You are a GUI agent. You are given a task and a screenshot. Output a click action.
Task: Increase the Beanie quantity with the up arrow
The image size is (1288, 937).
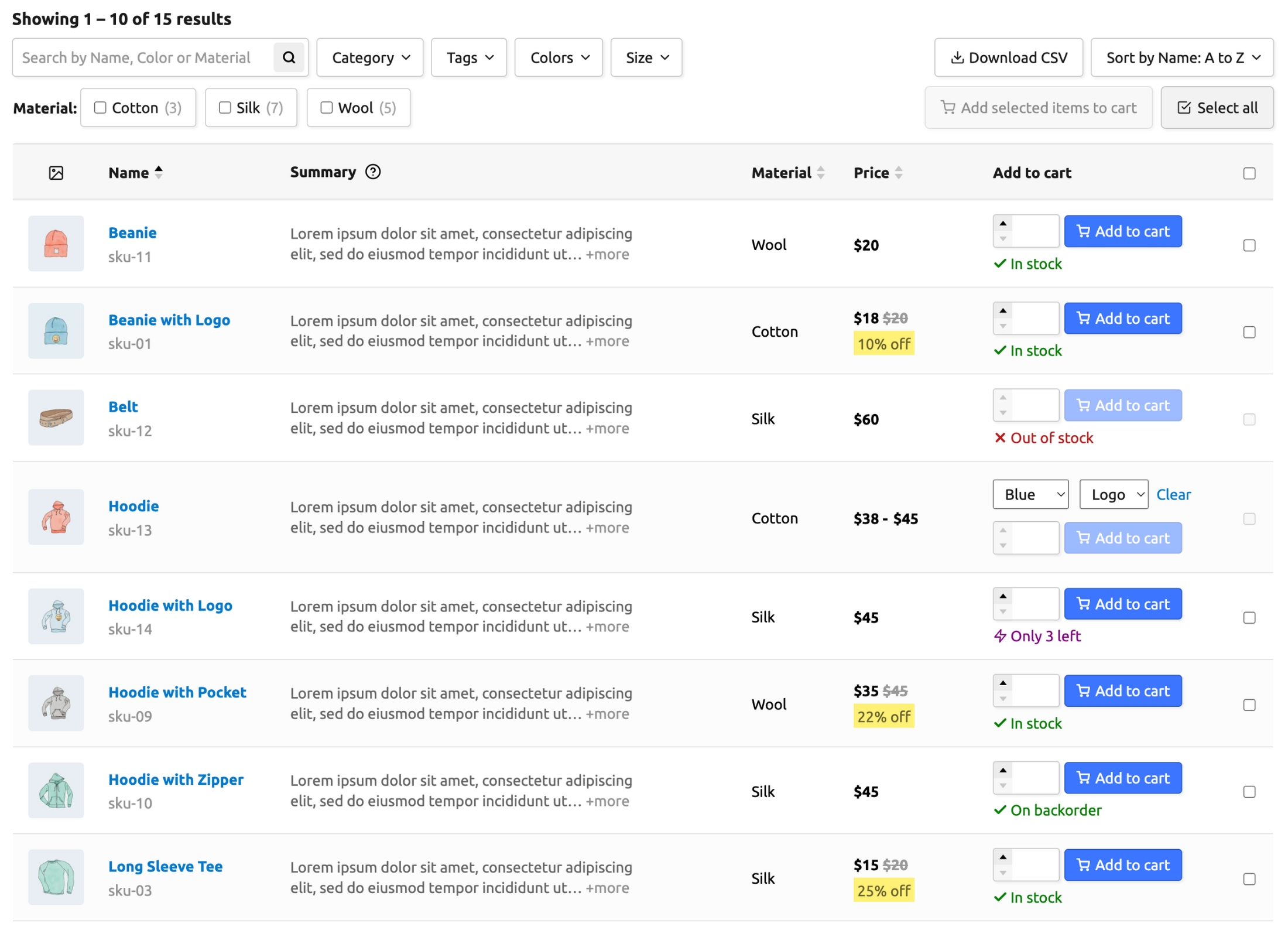(1003, 224)
